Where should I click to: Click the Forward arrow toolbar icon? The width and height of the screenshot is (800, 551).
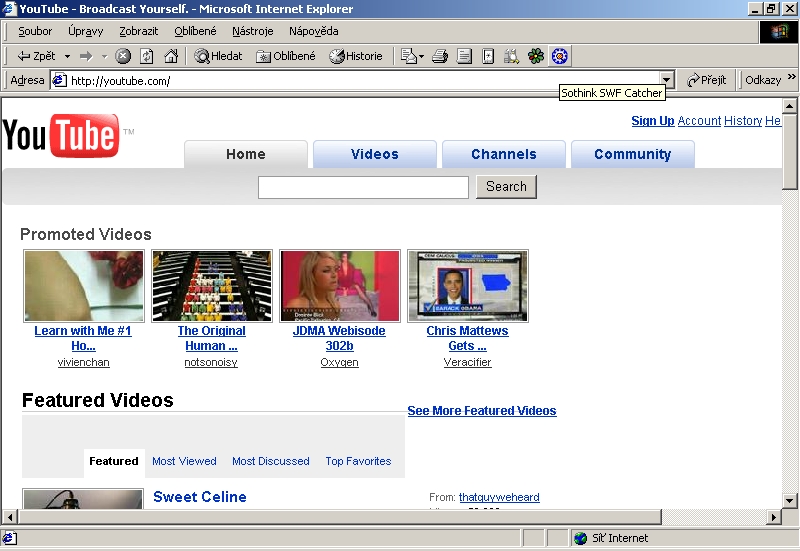tap(86, 56)
